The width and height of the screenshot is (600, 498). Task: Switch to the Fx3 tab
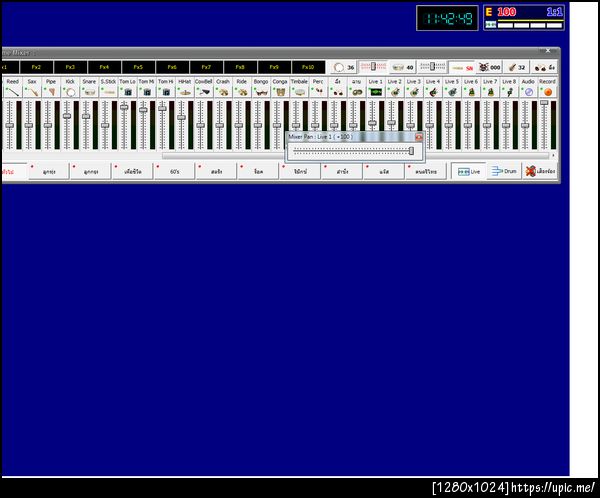click(70, 67)
